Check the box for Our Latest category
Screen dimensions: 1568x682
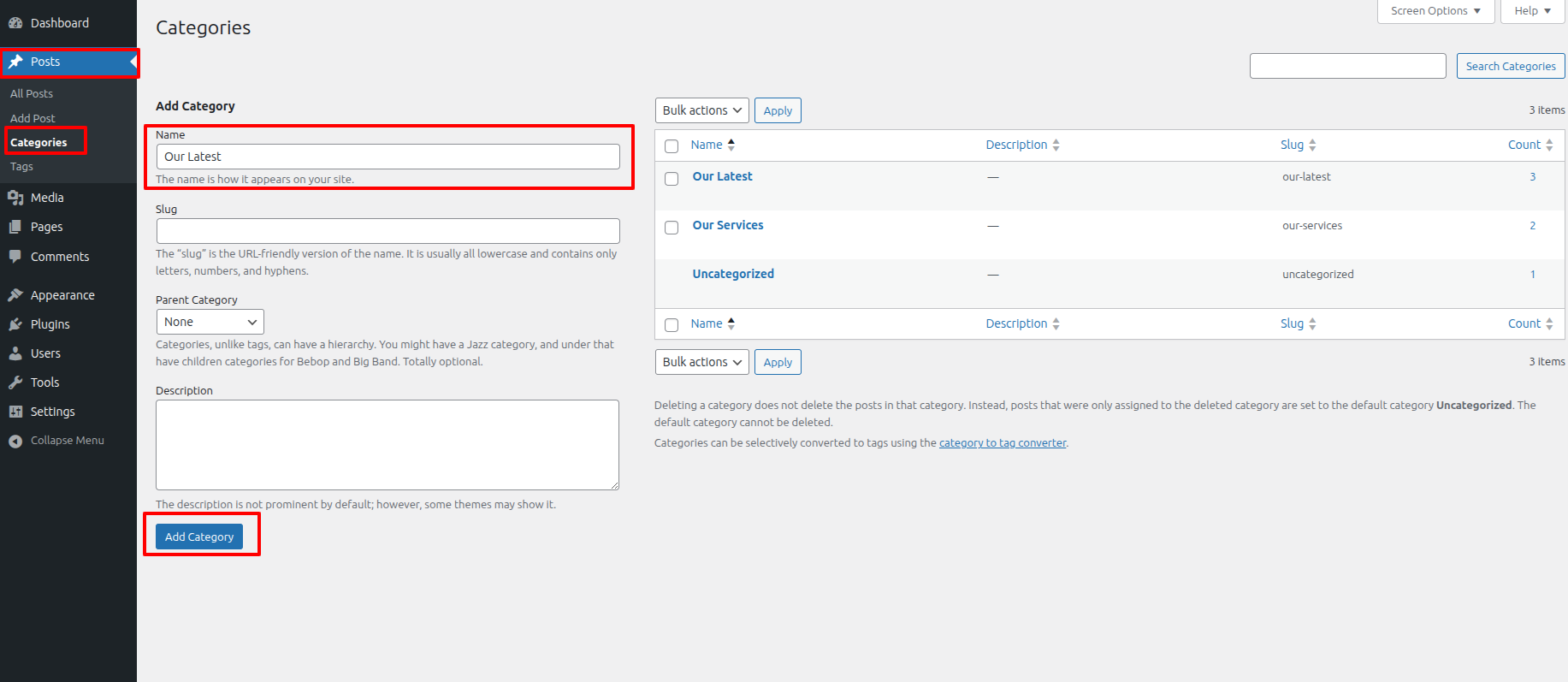(672, 179)
